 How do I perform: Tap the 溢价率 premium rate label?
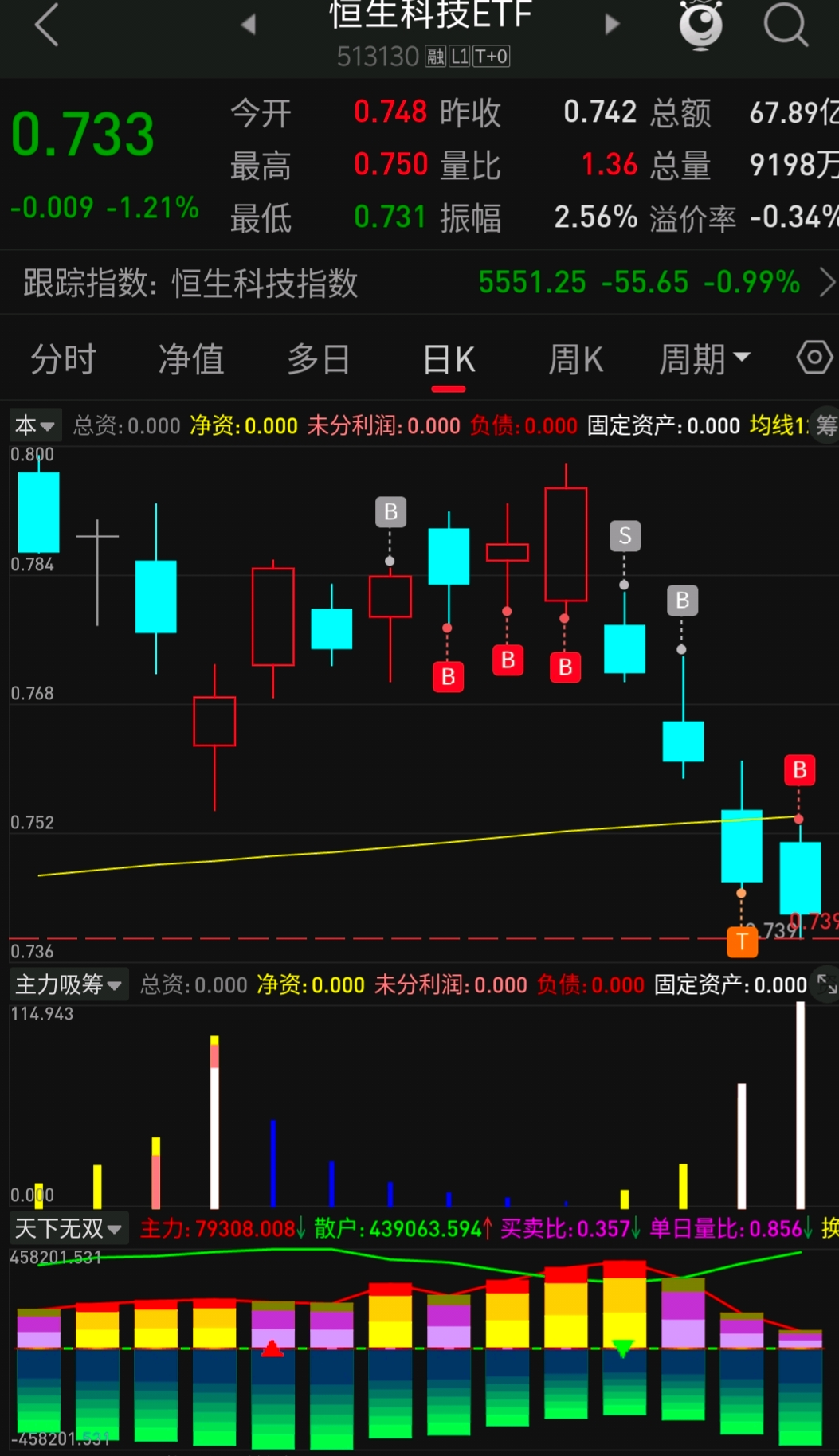pos(692,218)
